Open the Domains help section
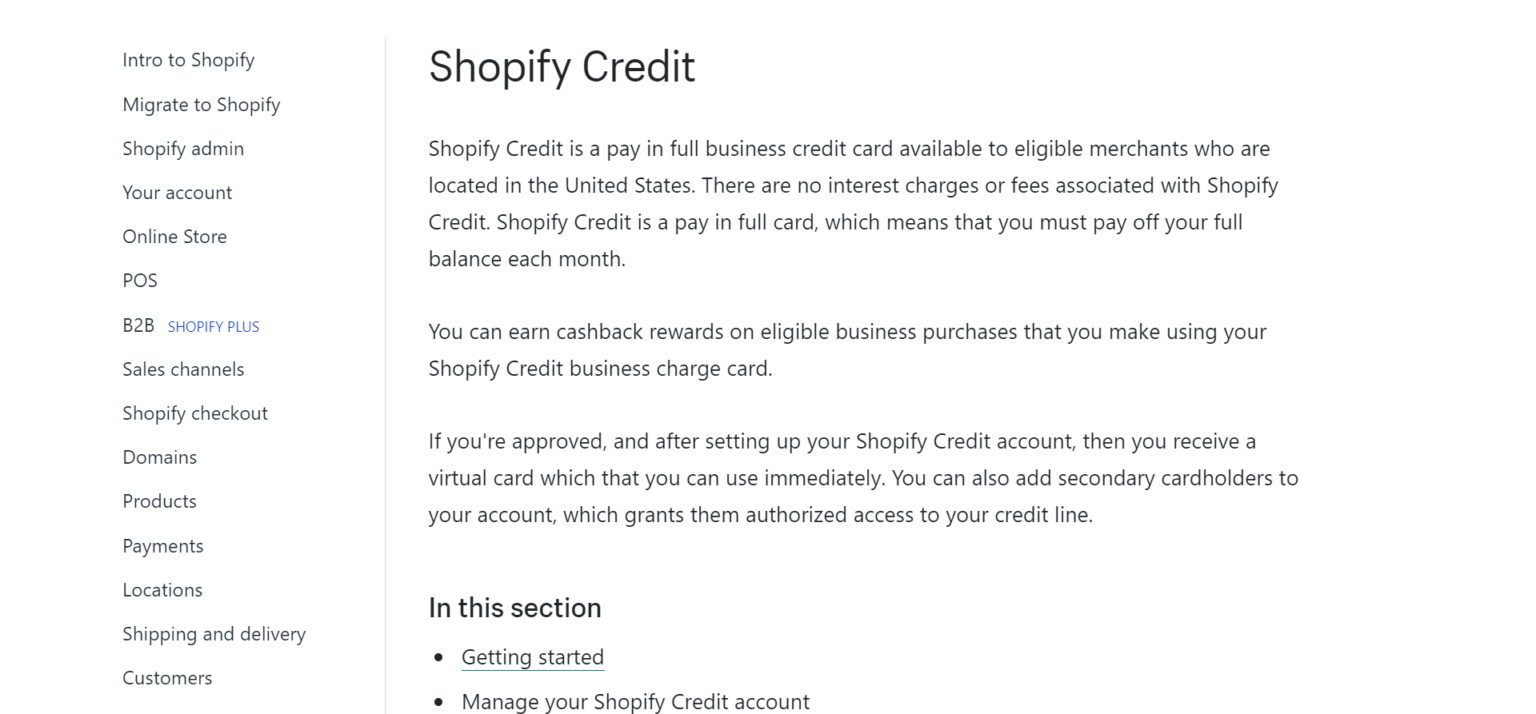Viewport: 1536px width, 714px height. [159, 457]
